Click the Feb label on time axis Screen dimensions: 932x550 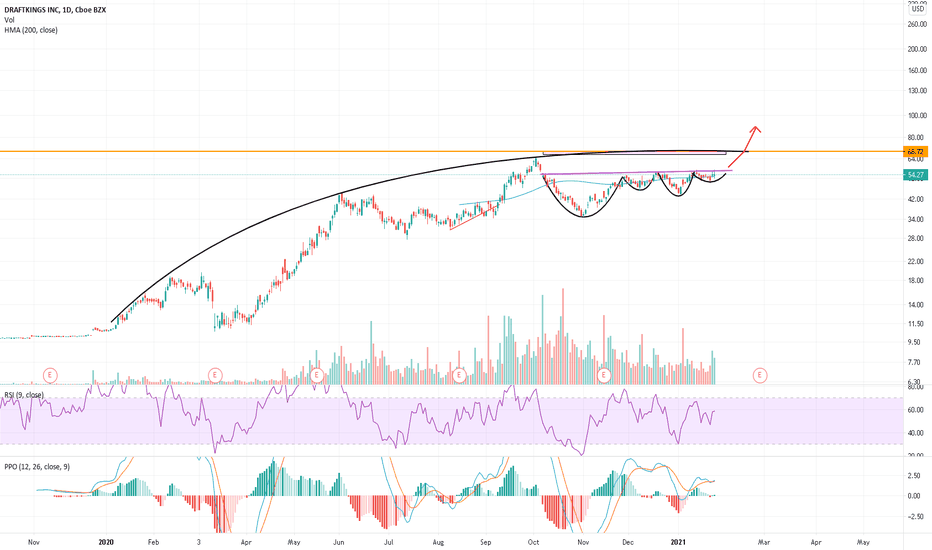[153, 542]
